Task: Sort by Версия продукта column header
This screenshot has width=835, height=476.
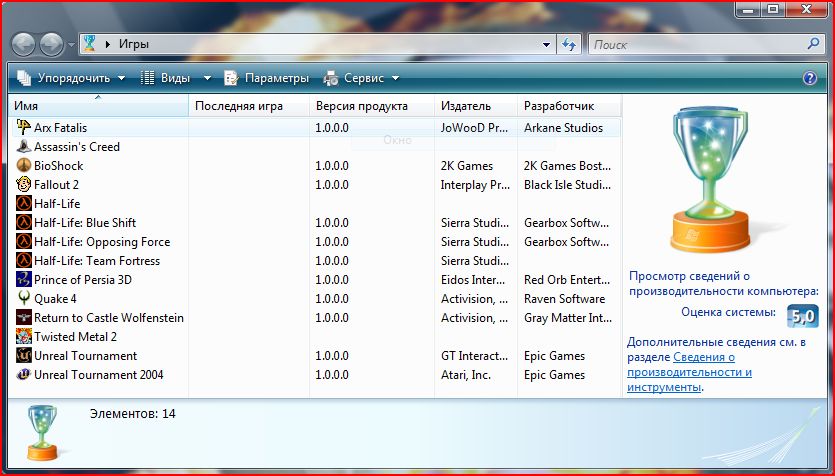Action: (372, 106)
